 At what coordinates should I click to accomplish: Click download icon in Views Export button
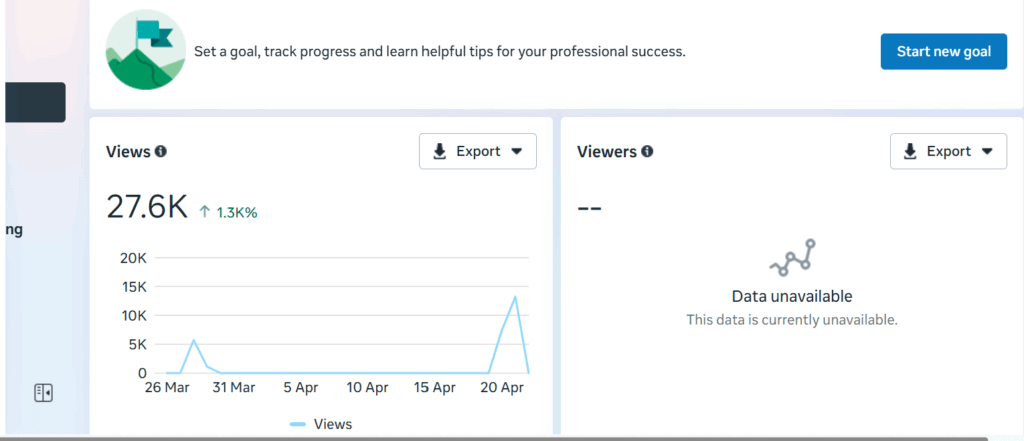coord(439,152)
